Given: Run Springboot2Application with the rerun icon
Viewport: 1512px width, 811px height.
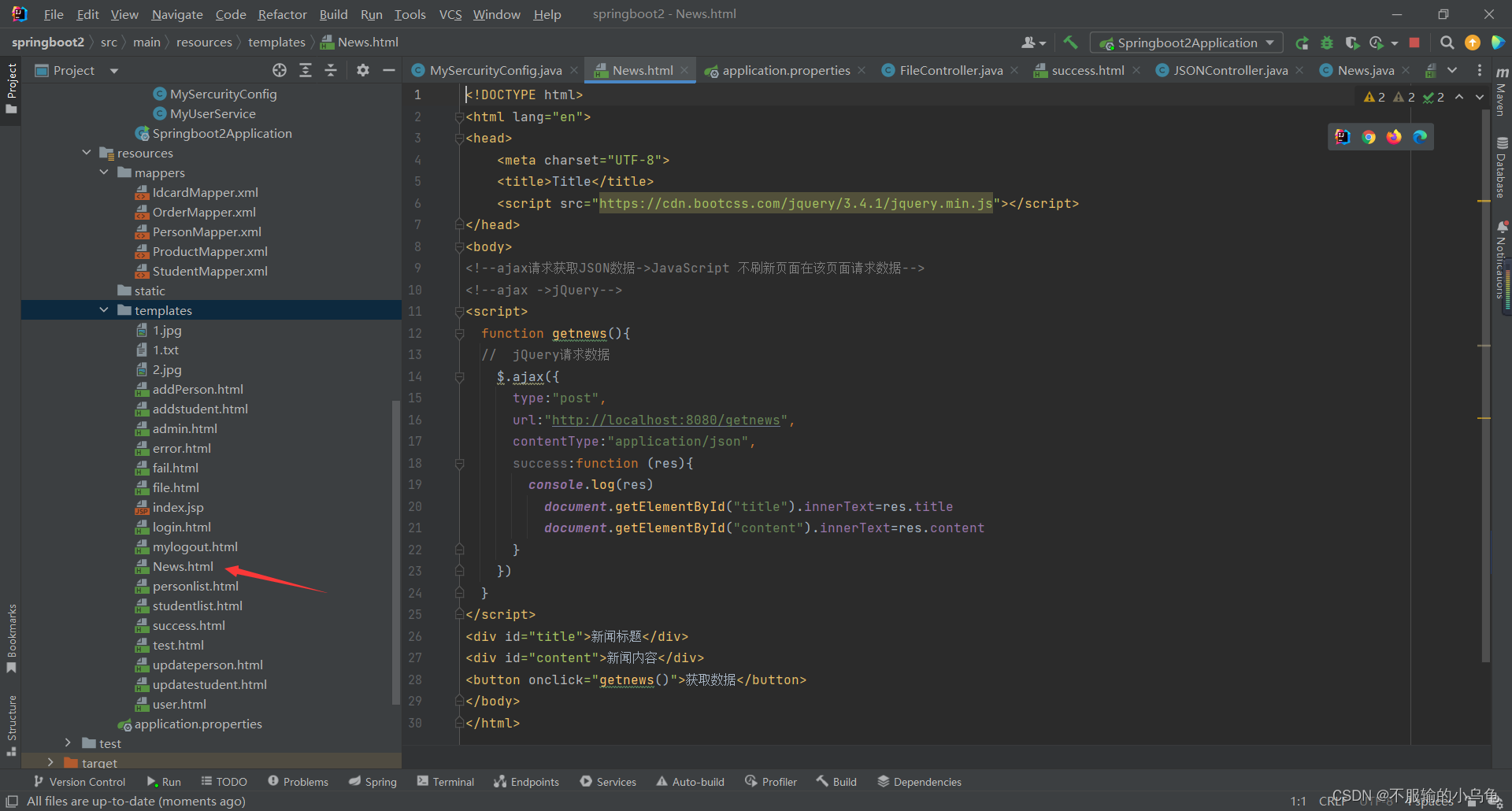Looking at the screenshot, I should [1303, 43].
